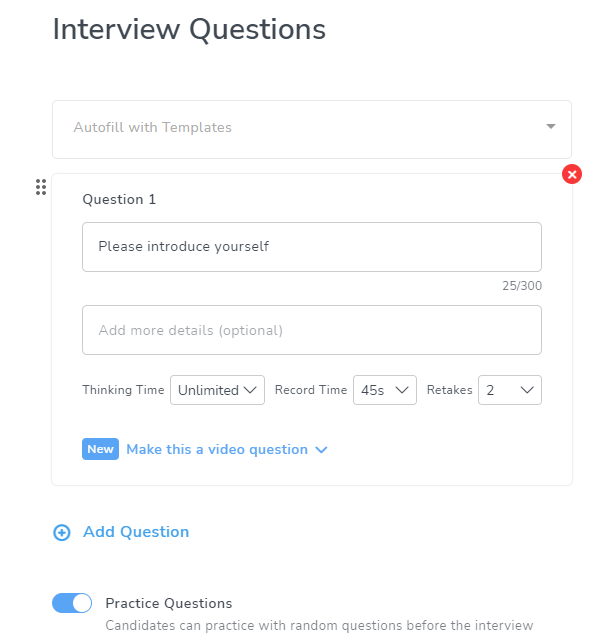Click the blue New badge

click(100, 449)
